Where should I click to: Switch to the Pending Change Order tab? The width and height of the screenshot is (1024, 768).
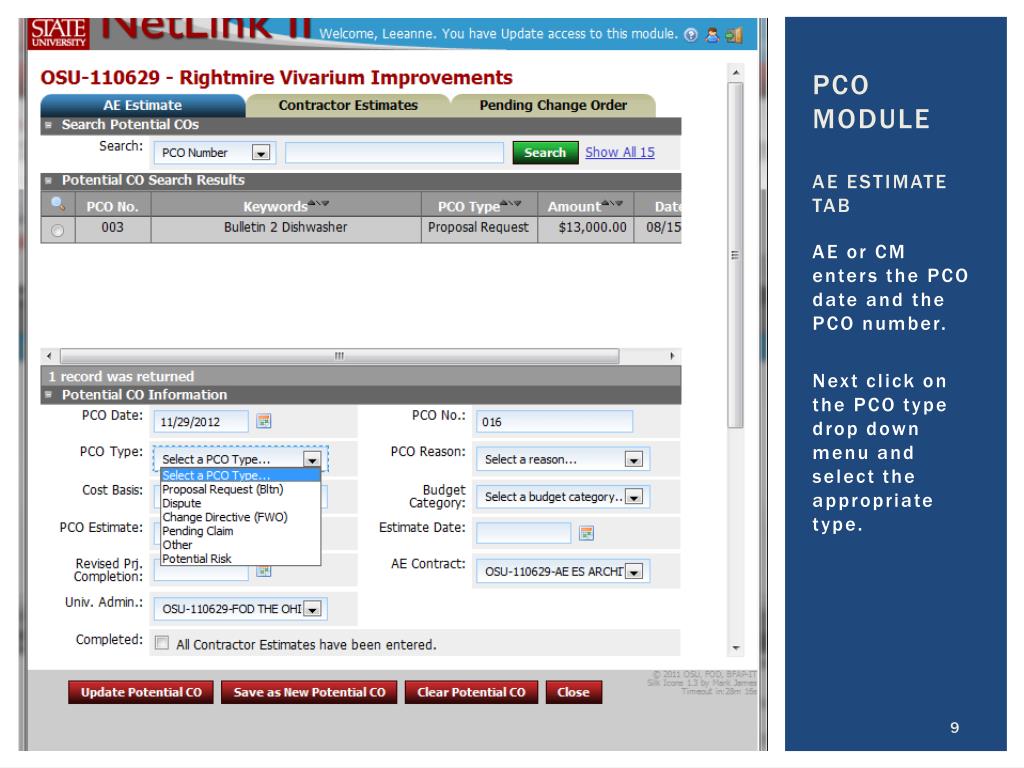(x=553, y=105)
